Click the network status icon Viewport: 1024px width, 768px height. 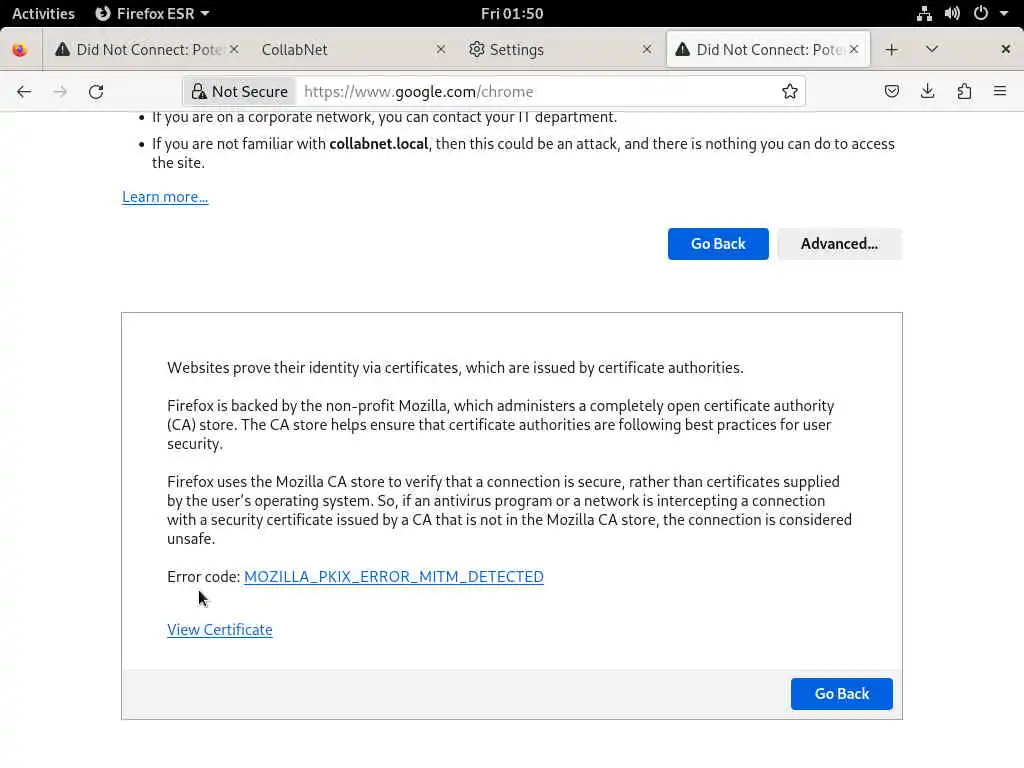click(x=924, y=13)
